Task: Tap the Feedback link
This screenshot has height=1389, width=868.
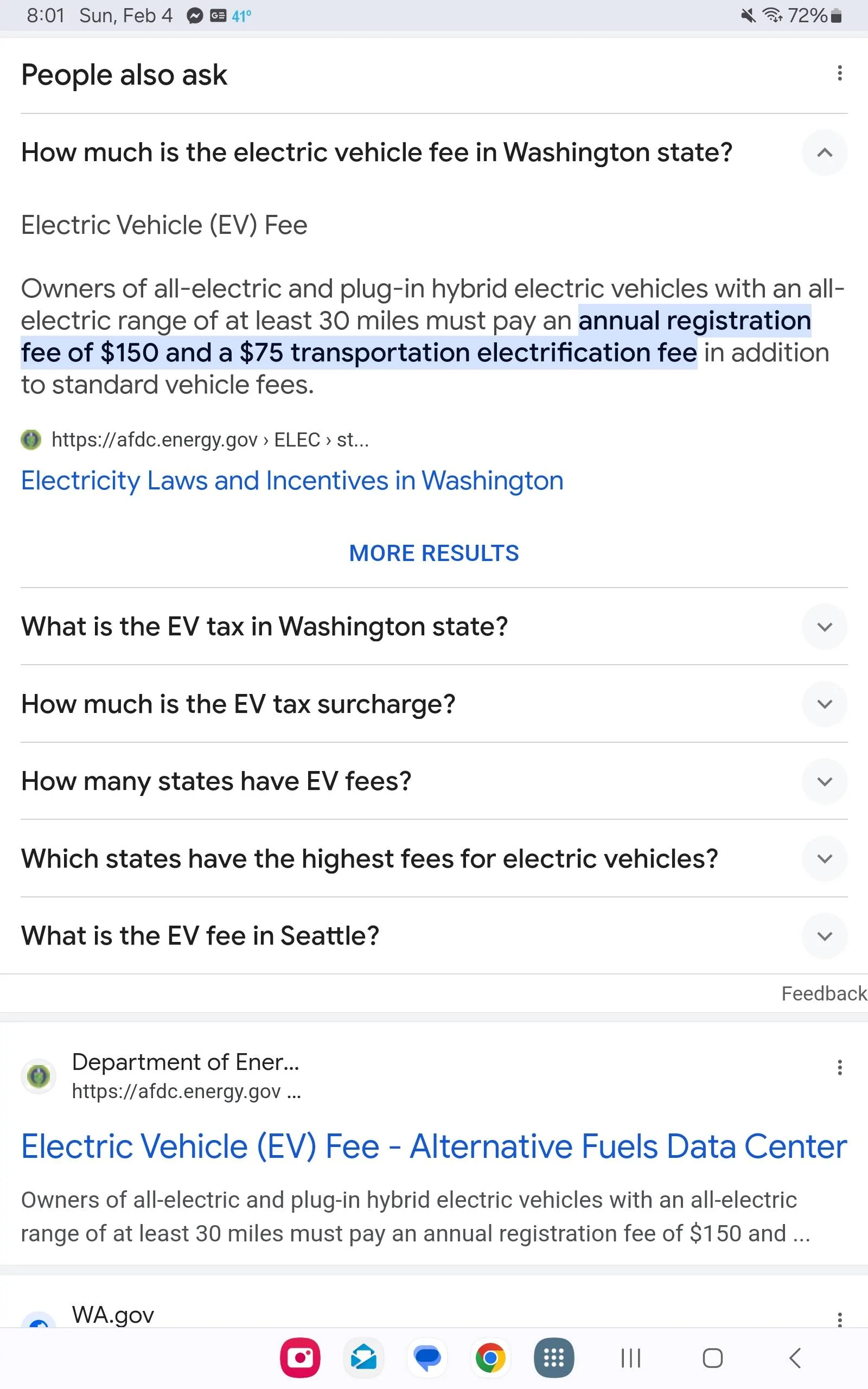Action: pyautogui.click(x=824, y=993)
